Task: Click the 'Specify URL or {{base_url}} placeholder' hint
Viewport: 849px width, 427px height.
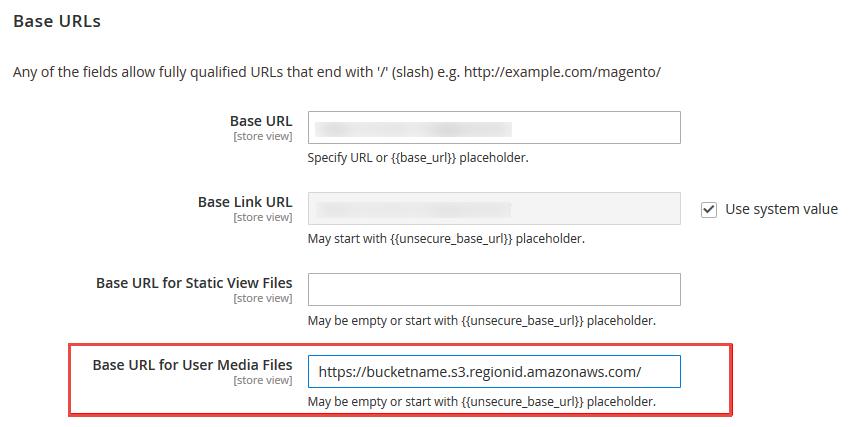Action: click(418, 158)
